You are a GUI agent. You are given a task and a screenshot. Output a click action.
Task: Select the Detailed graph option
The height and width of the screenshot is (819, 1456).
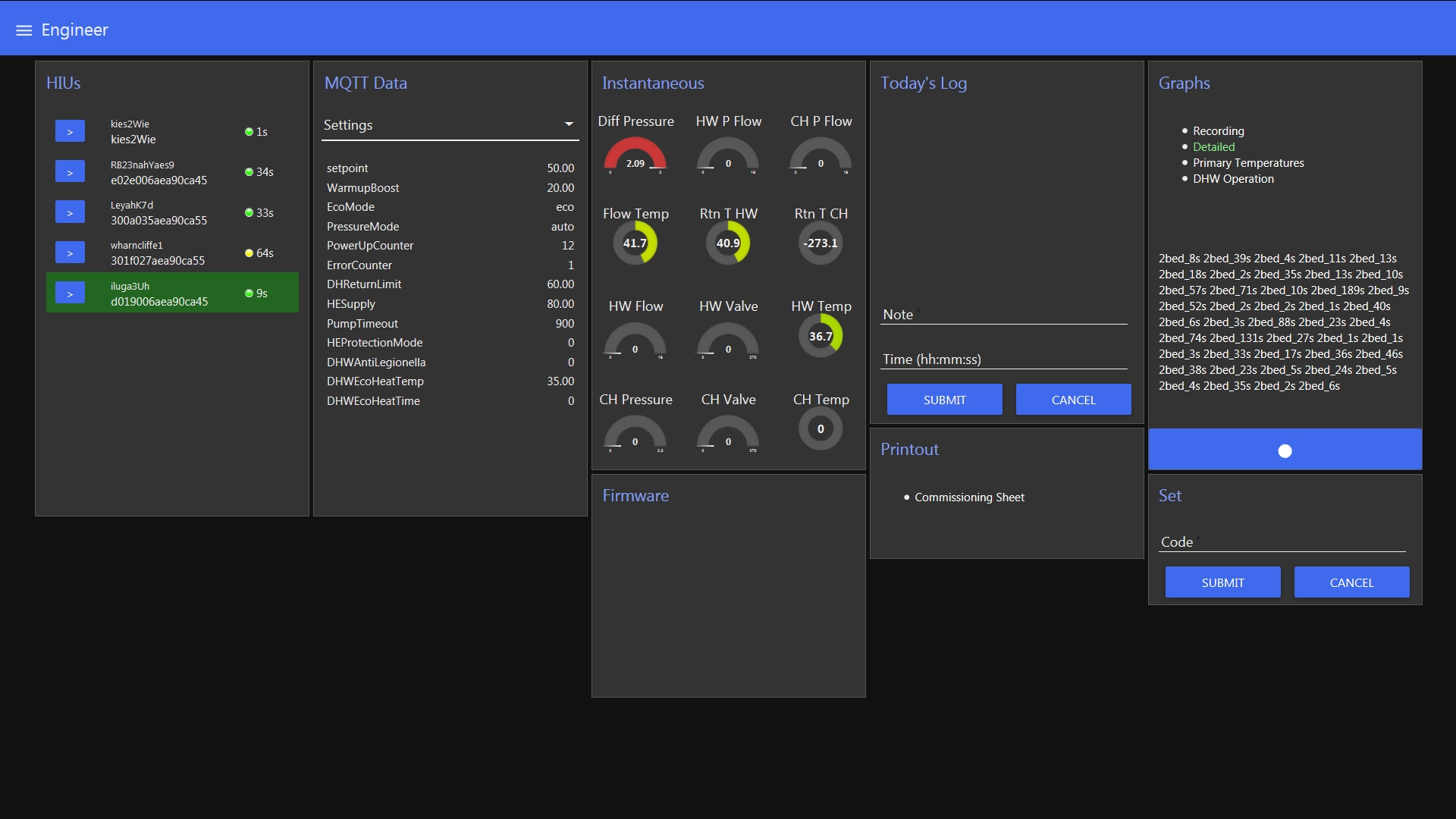[1213, 146]
